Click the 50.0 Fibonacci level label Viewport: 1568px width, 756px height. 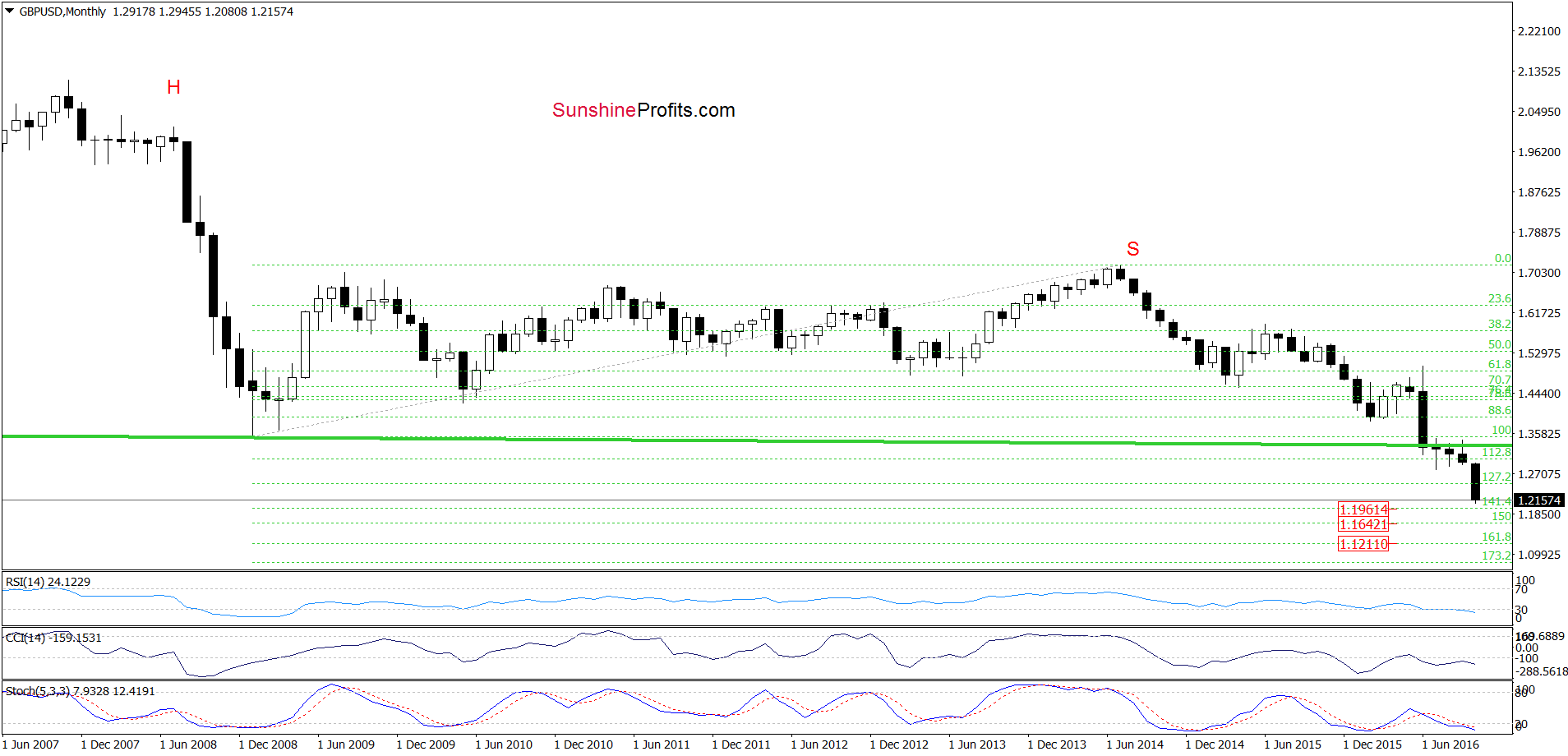(1500, 344)
